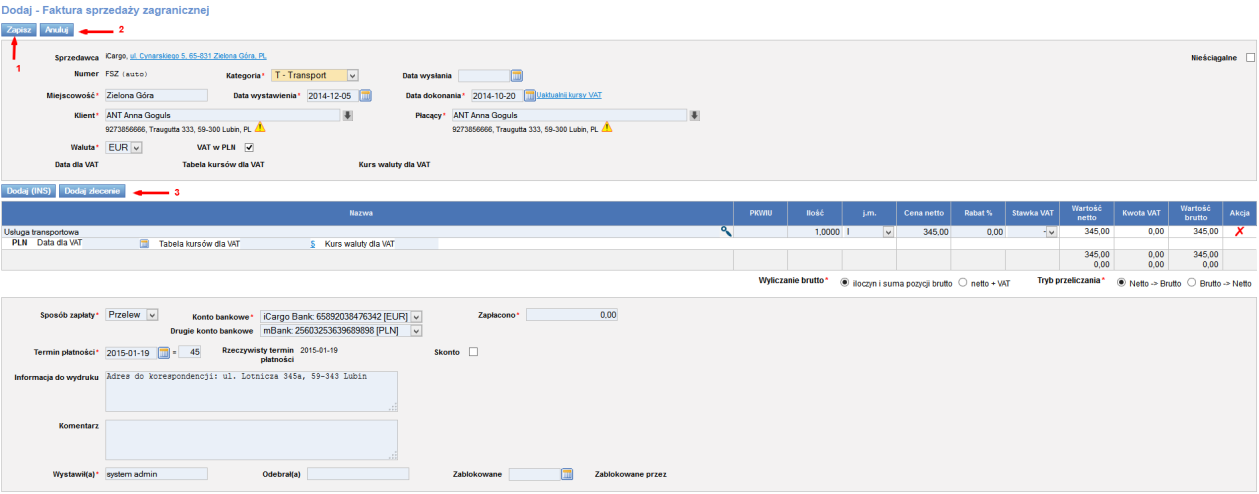Click dollar icon next to Tabela kursów dla VAT
This screenshot has height=494, width=1259.
(313, 243)
